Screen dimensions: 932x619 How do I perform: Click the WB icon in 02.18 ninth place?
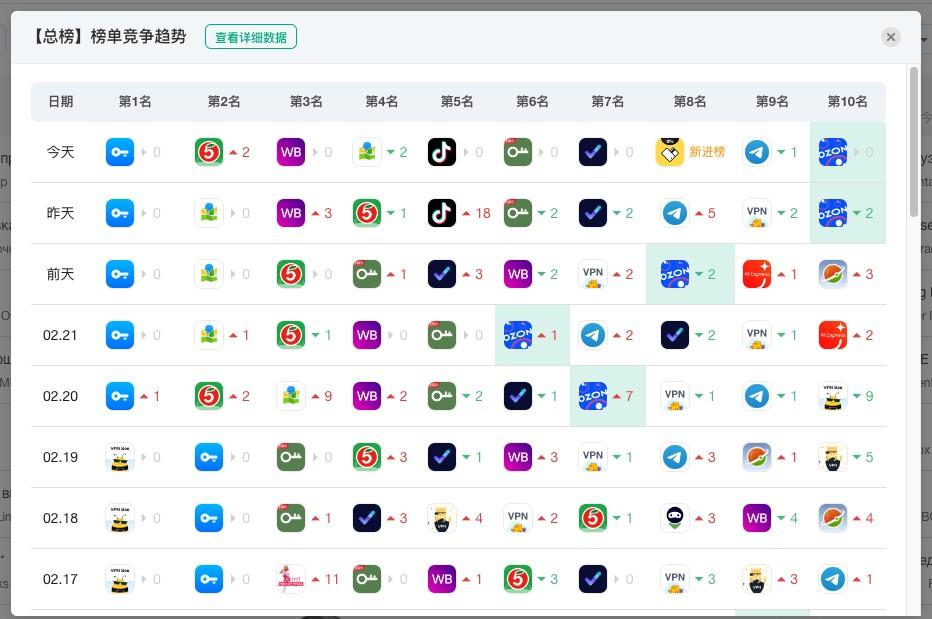[x=757, y=518]
